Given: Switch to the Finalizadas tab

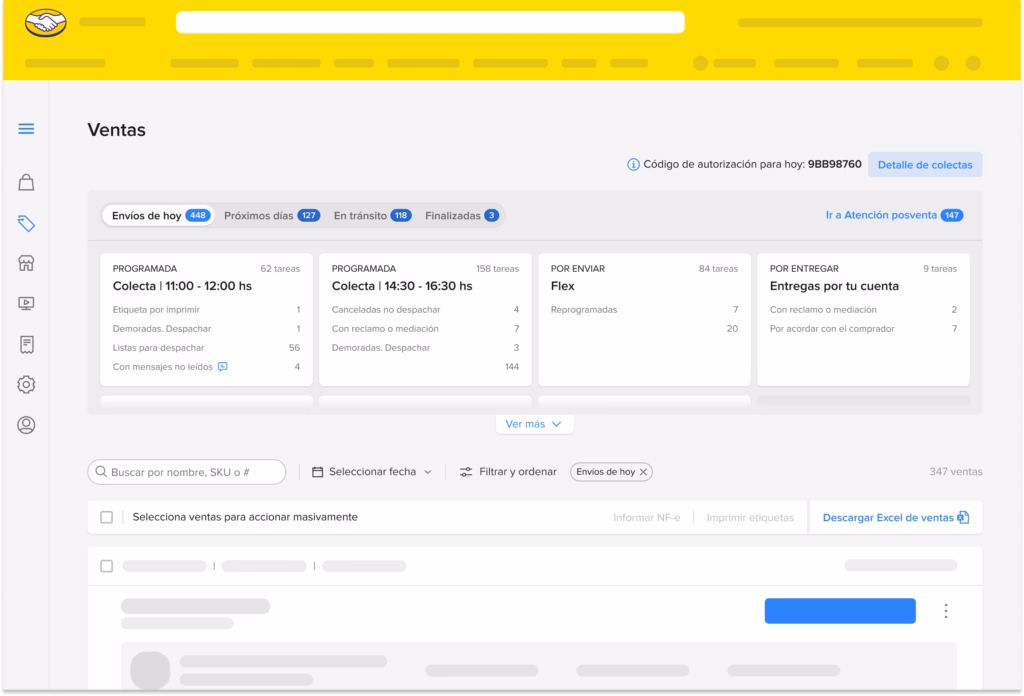Looking at the screenshot, I should coord(462,215).
